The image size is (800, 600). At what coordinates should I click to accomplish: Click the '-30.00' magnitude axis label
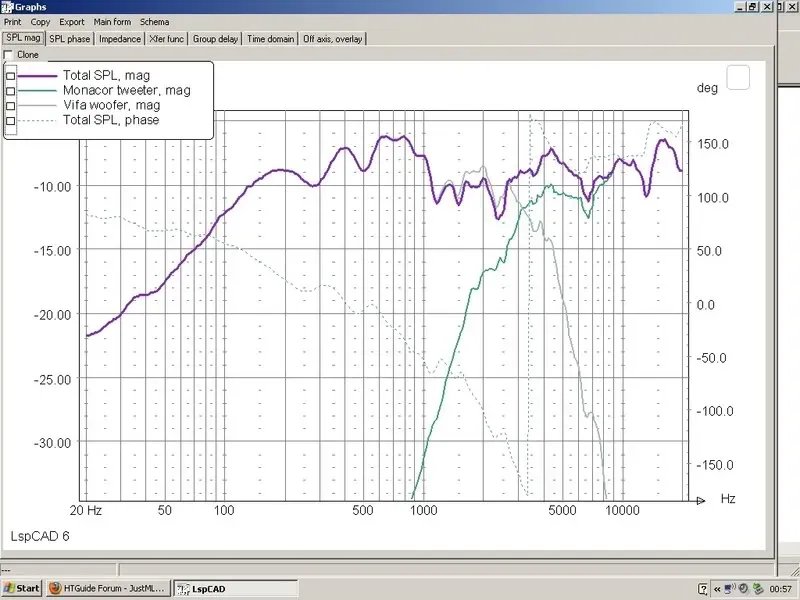(53, 443)
